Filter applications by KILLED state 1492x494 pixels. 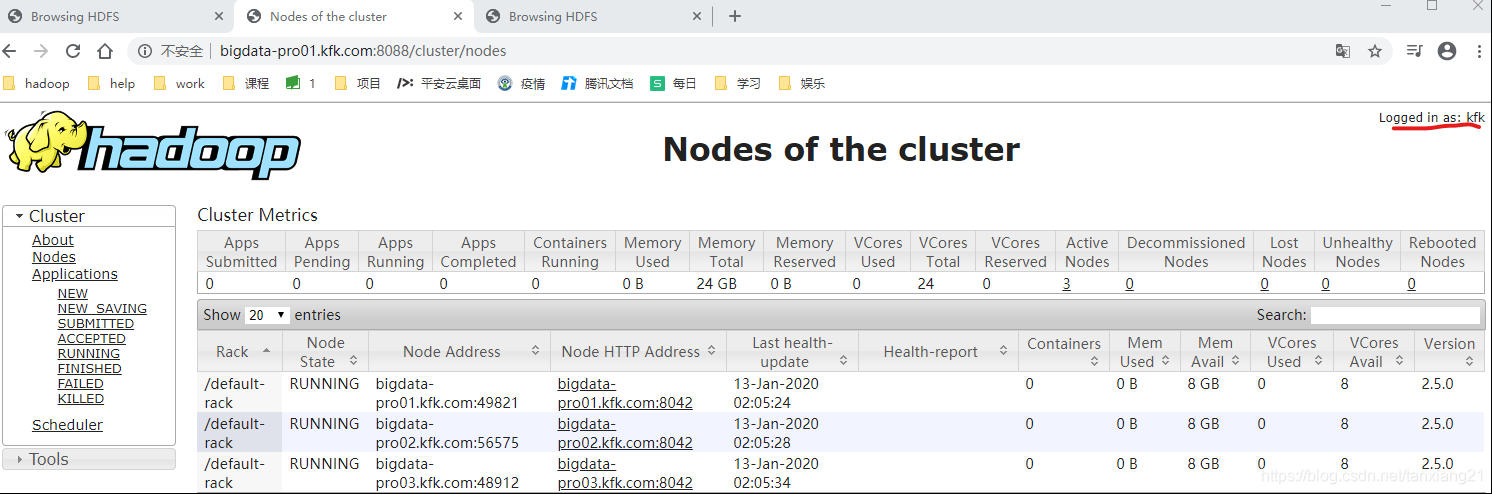click(x=81, y=399)
